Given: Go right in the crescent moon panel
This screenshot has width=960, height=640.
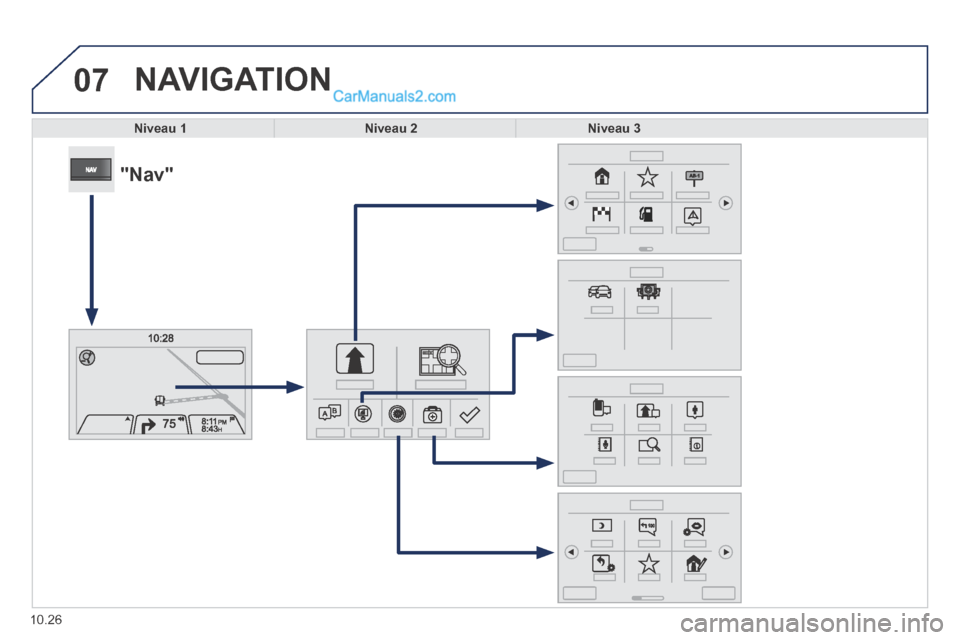Looking at the screenshot, I should coord(726,552).
